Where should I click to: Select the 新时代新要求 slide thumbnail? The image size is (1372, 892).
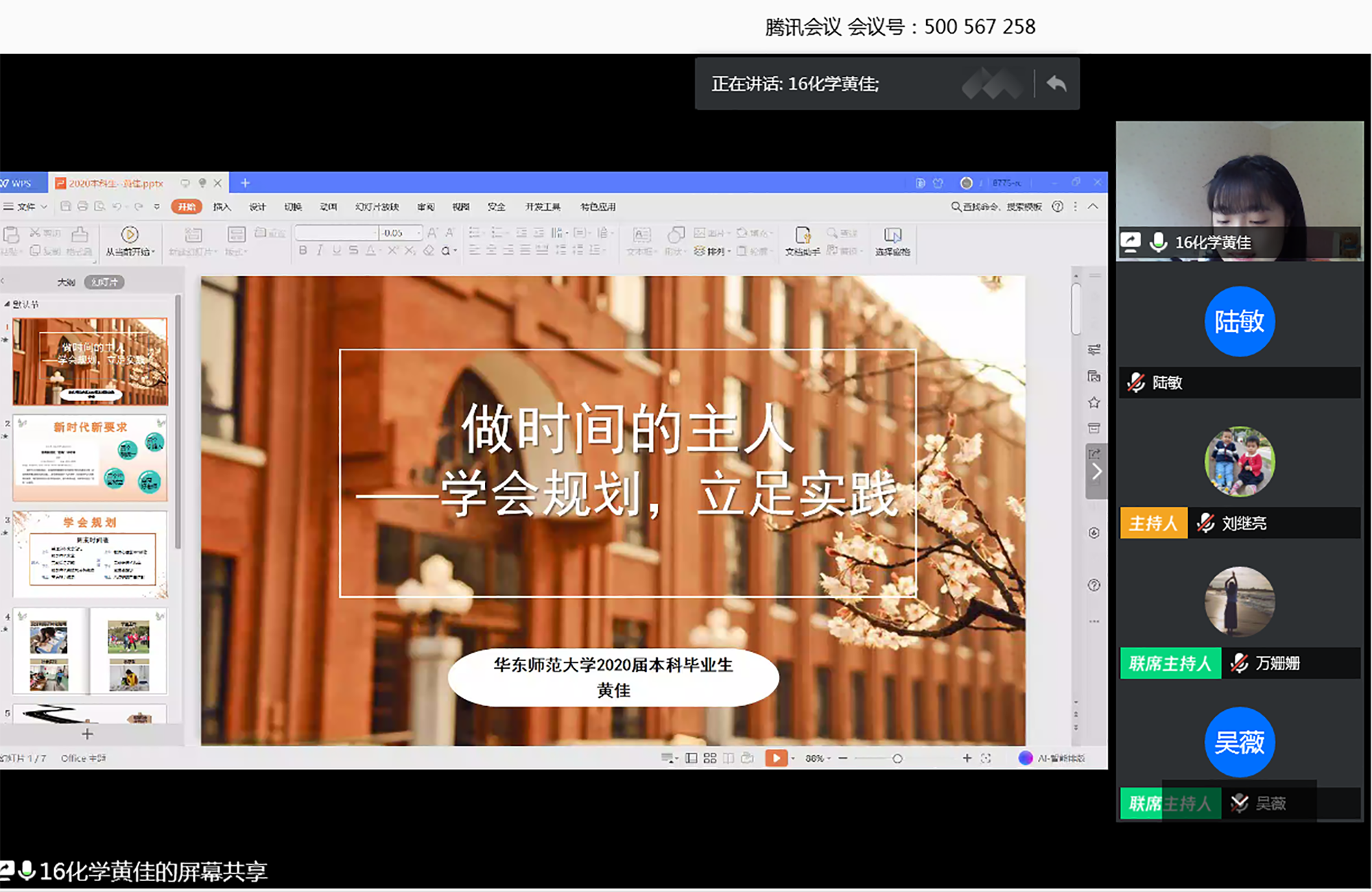(x=90, y=457)
